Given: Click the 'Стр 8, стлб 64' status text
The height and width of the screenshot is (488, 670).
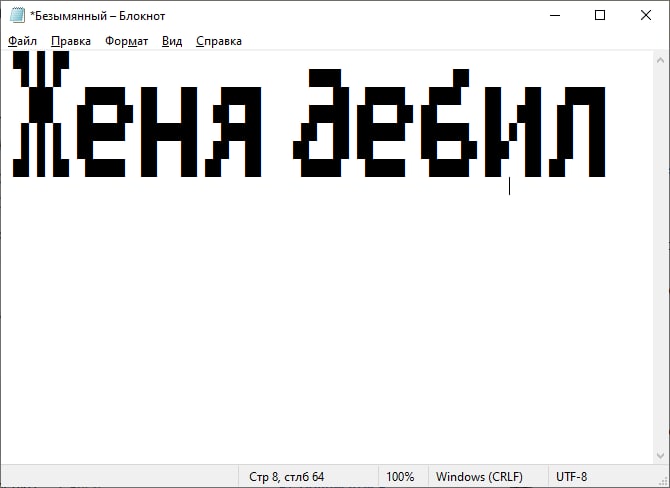Looking at the screenshot, I should click(286, 477).
